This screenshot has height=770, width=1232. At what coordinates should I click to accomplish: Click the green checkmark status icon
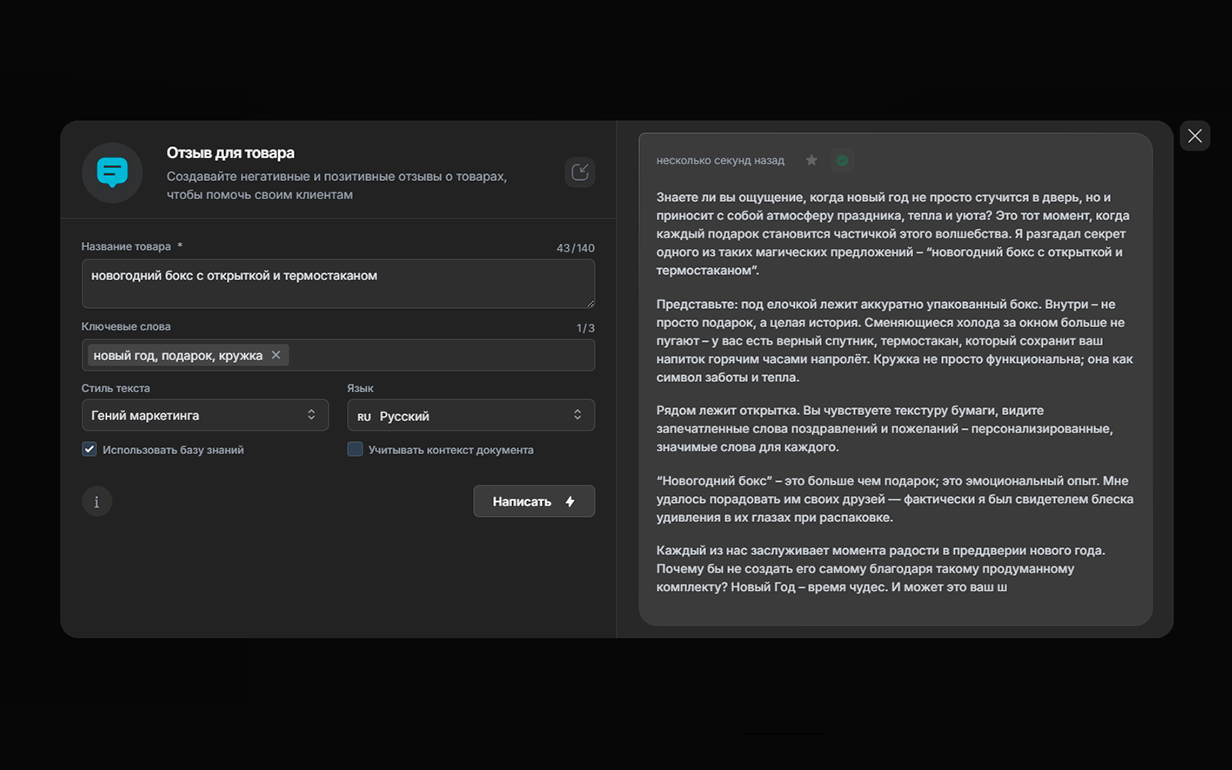tap(842, 160)
